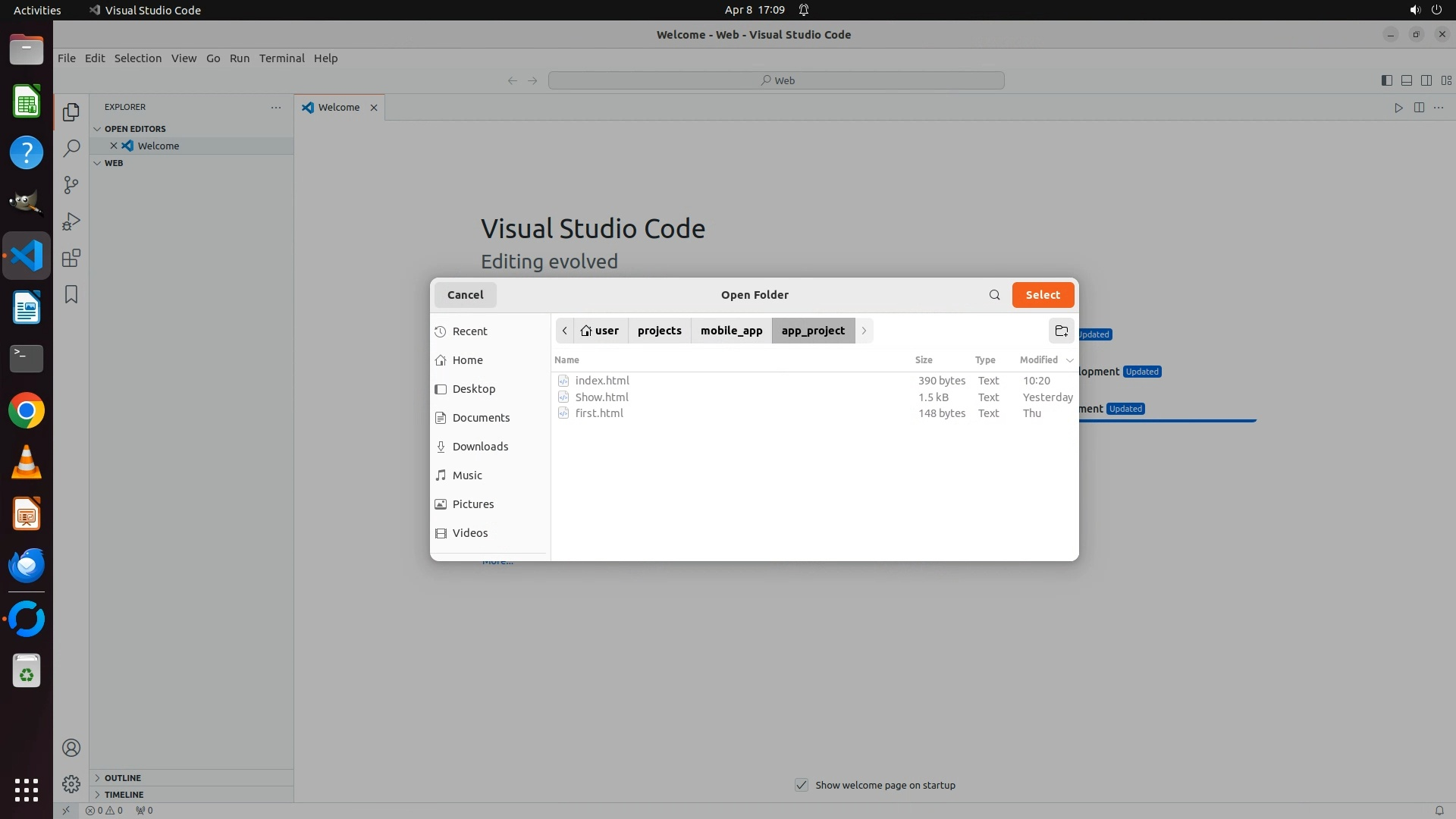This screenshot has width=1456, height=819.
Task: Toggle the primary side bar layout button
Action: tap(1386, 80)
